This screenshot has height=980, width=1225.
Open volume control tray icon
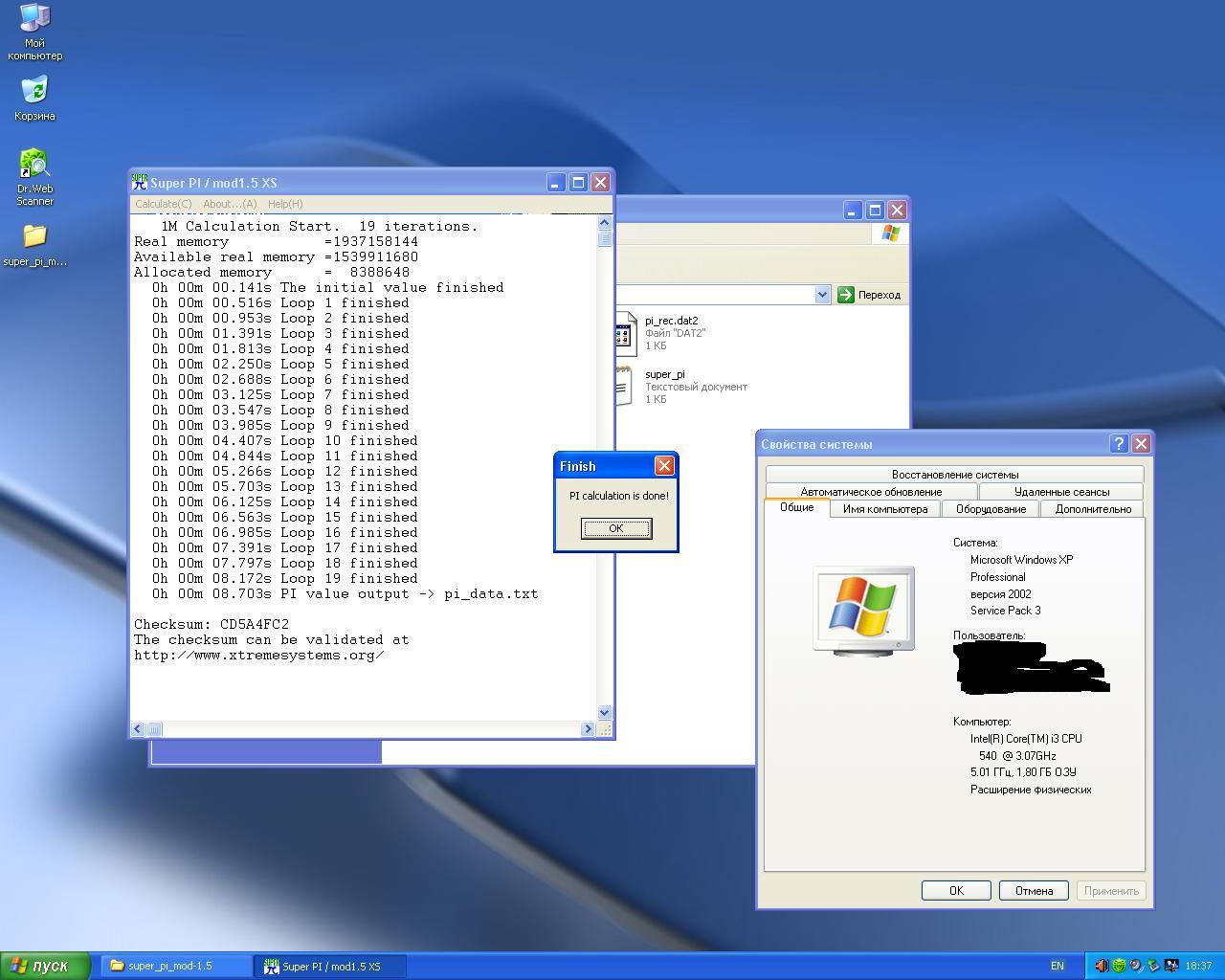1102,966
